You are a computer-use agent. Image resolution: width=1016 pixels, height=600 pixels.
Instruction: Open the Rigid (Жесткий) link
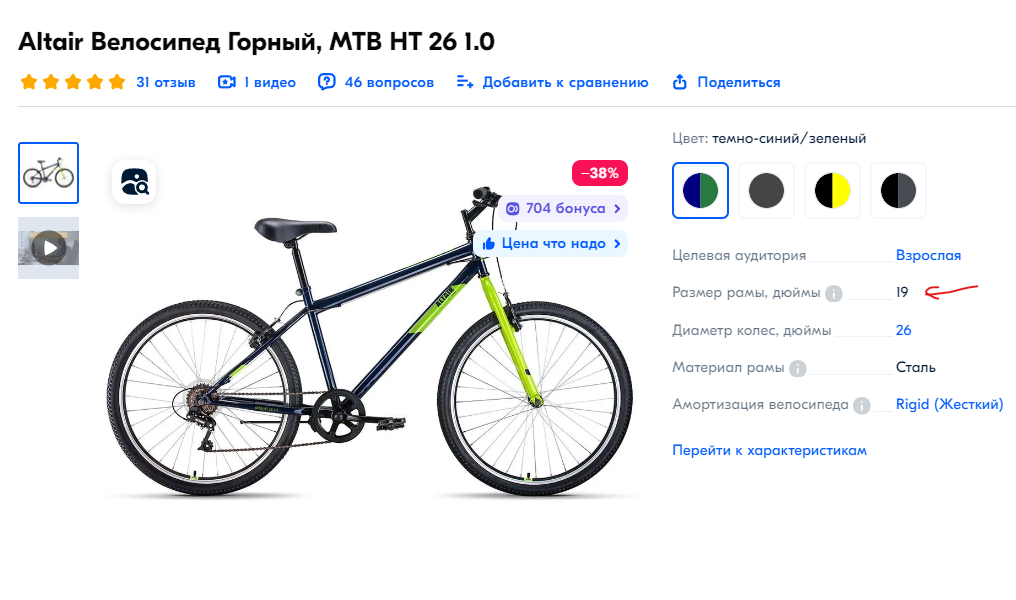pyautogui.click(x=949, y=404)
